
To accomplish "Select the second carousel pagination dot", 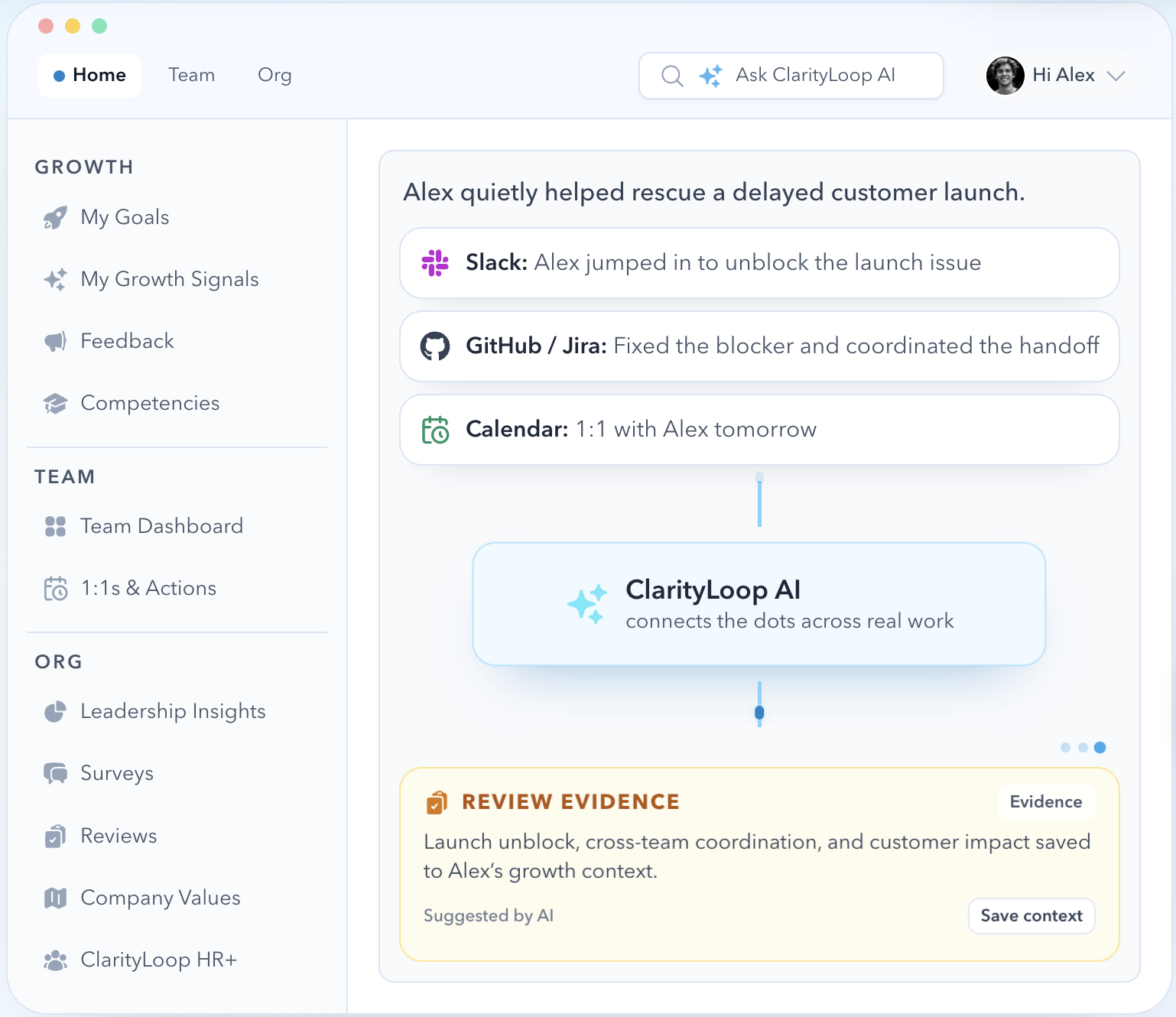I will pos(1083,748).
